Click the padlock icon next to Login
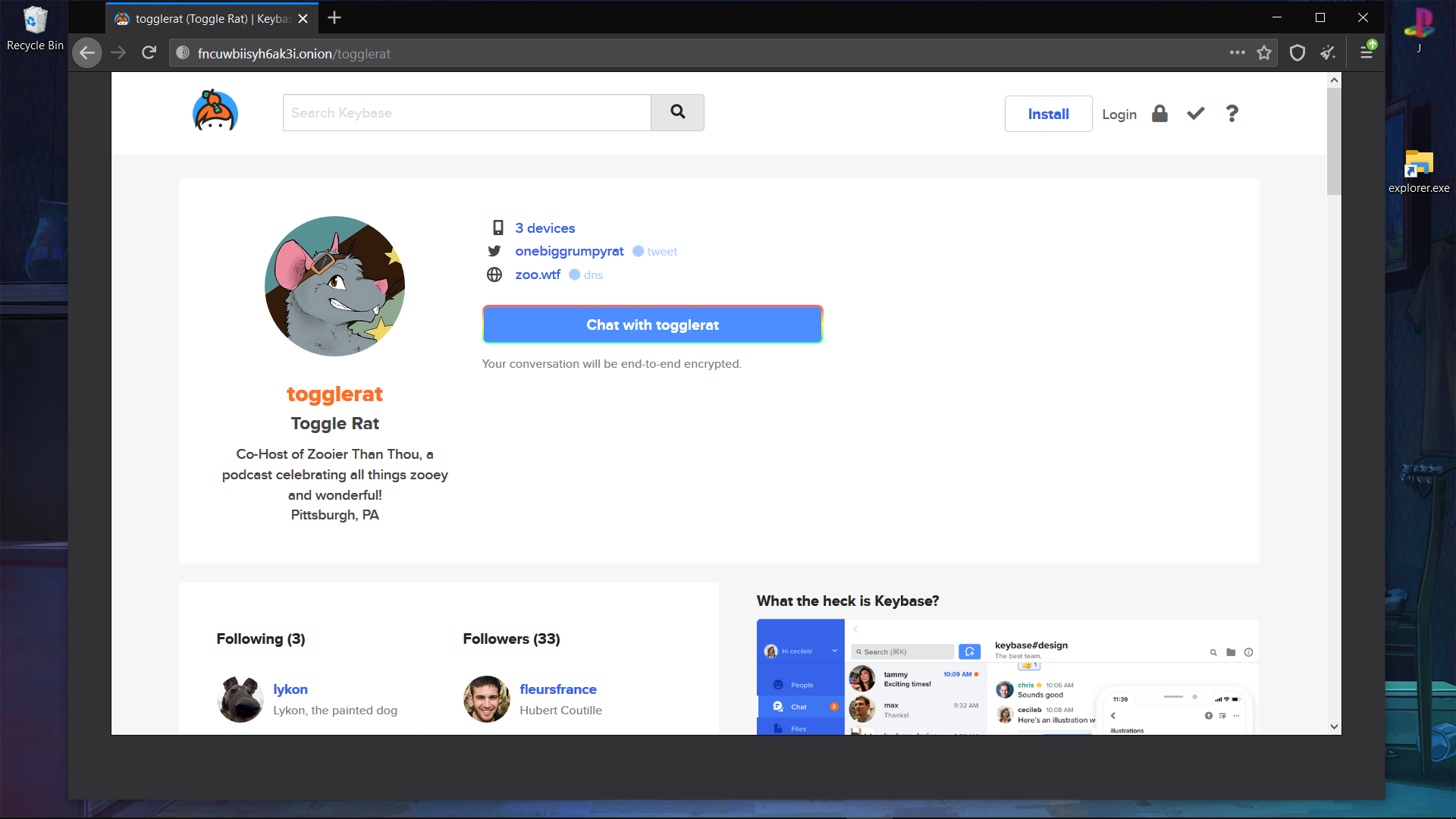This screenshot has height=819, width=1456. point(1159,114)
